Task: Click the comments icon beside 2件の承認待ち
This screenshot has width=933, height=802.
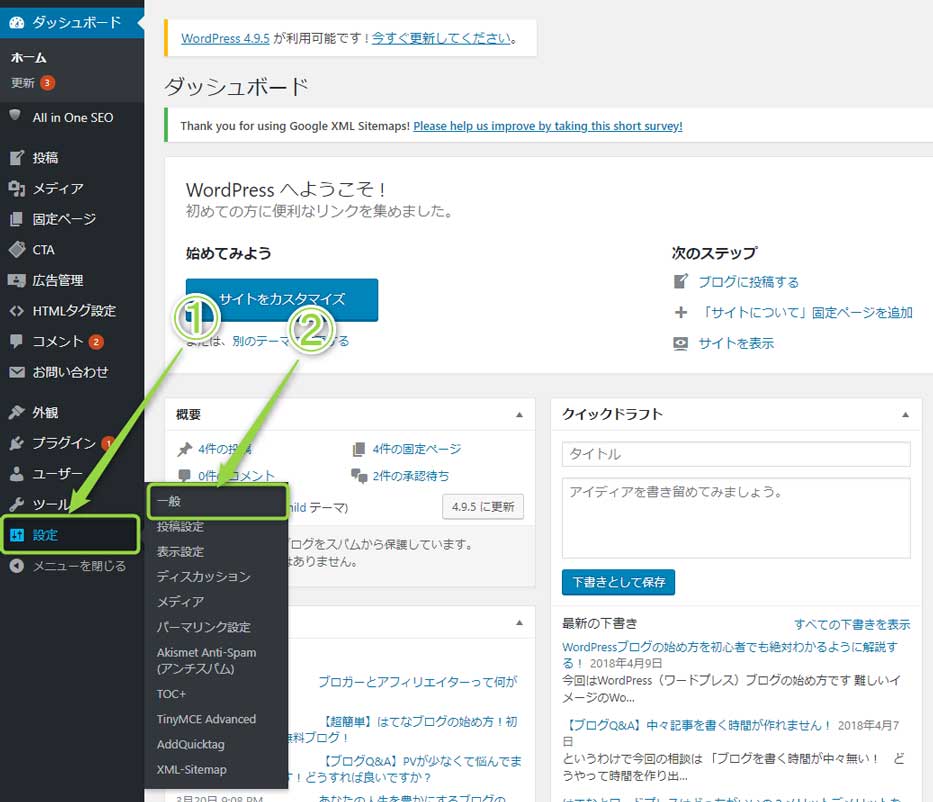Action: point(359,475)
